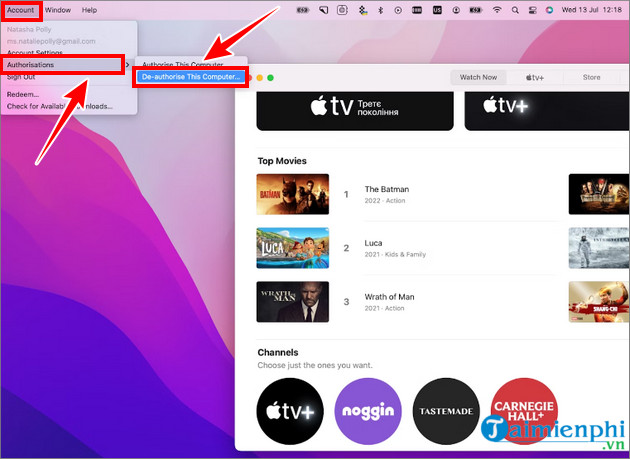The width and height of the screenshot is (630, 459).
Task: Open the astronaut movie poster
Action: [x=599, y=248]
